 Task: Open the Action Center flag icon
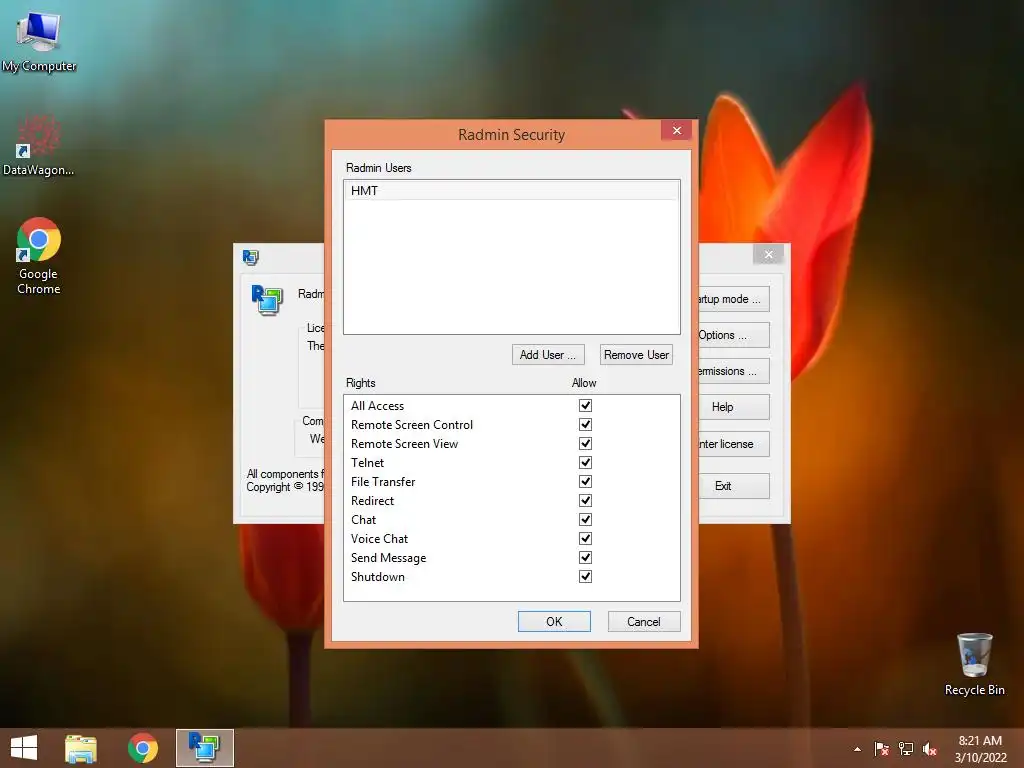881,749
